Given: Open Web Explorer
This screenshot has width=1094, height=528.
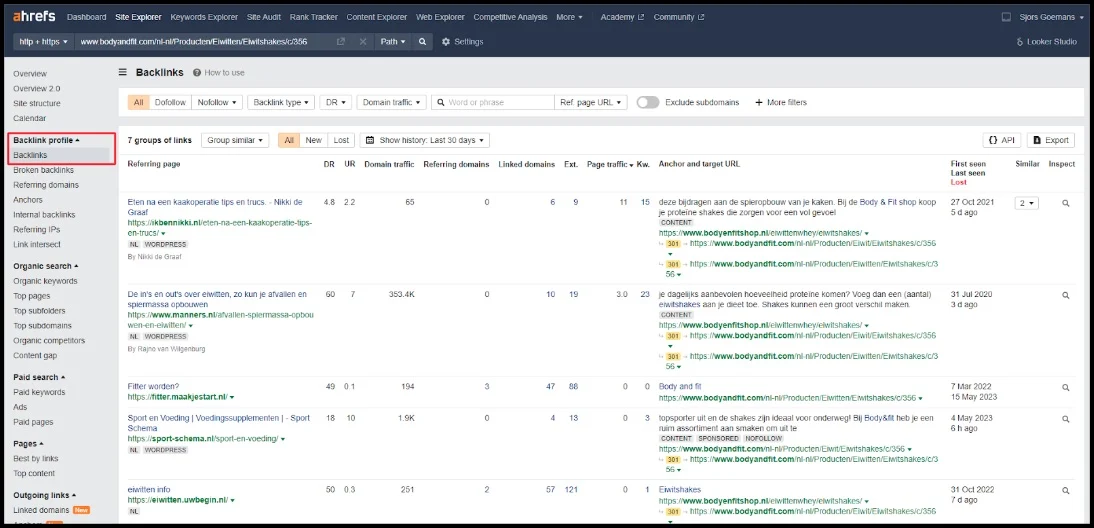Looking at the screenshot, I should coord(440,17).
